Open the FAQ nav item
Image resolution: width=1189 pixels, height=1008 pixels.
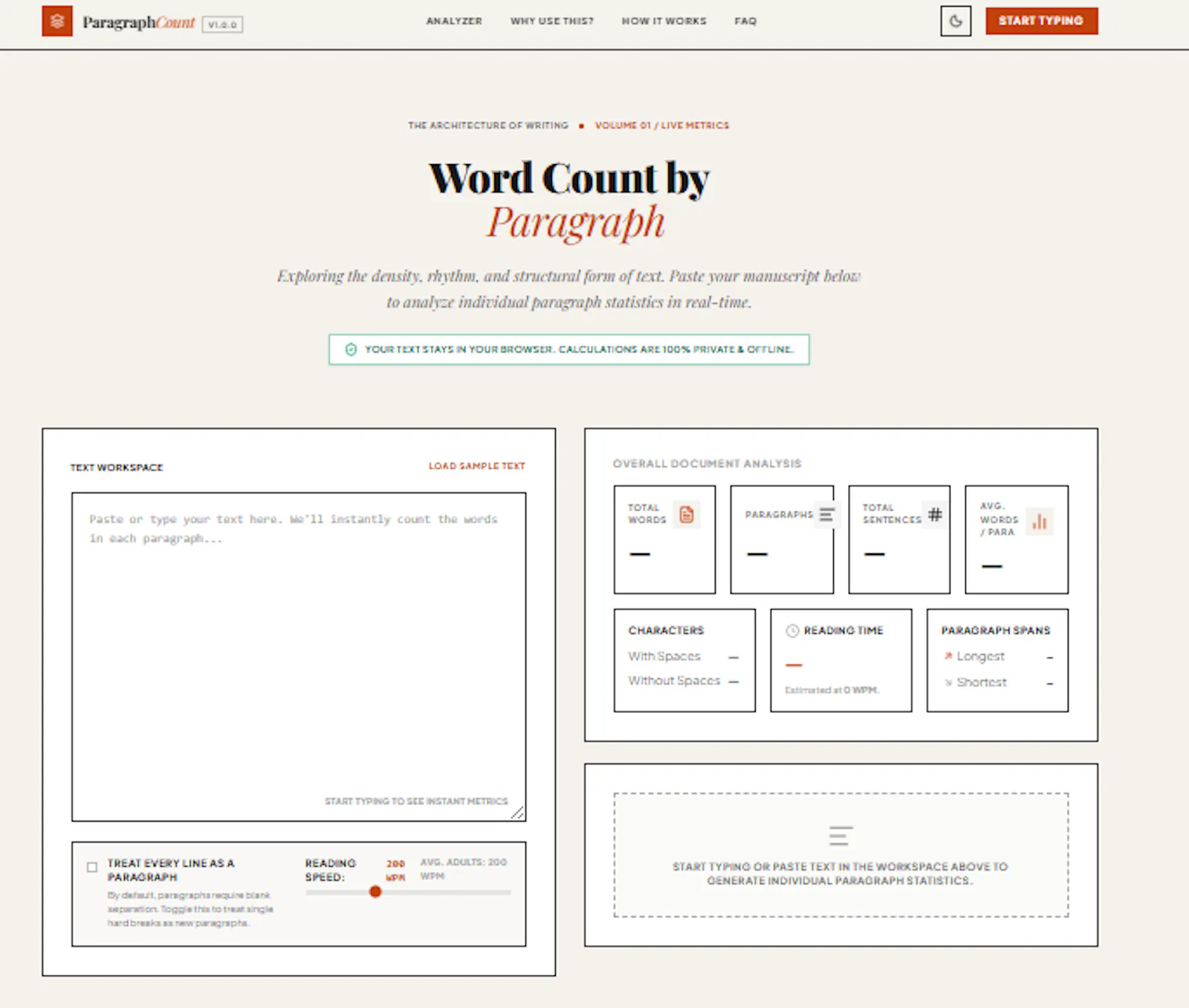coord(745,21)
